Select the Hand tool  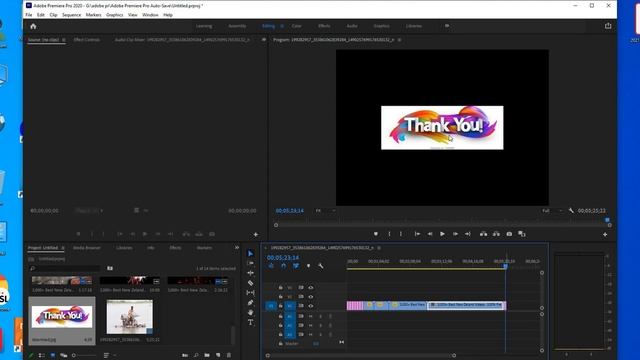251,313
